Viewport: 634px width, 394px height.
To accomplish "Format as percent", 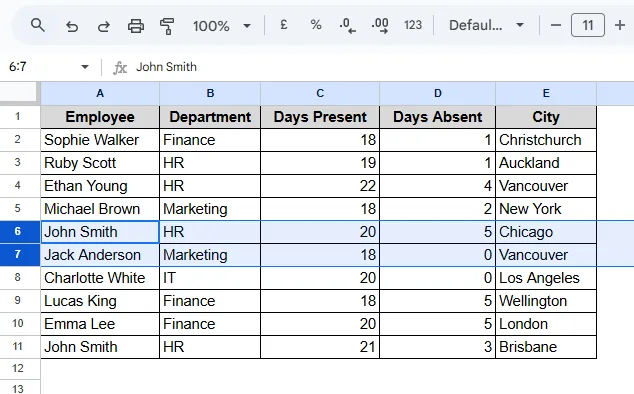I will tap(316, 25).
